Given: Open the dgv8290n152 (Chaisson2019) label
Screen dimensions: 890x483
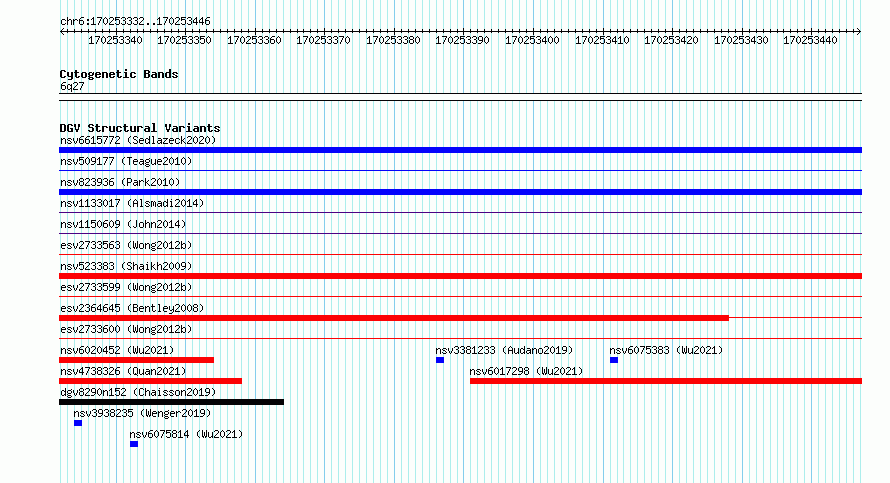Looking at the screenshot, I should pyautogui.click(x=138, y=392).
